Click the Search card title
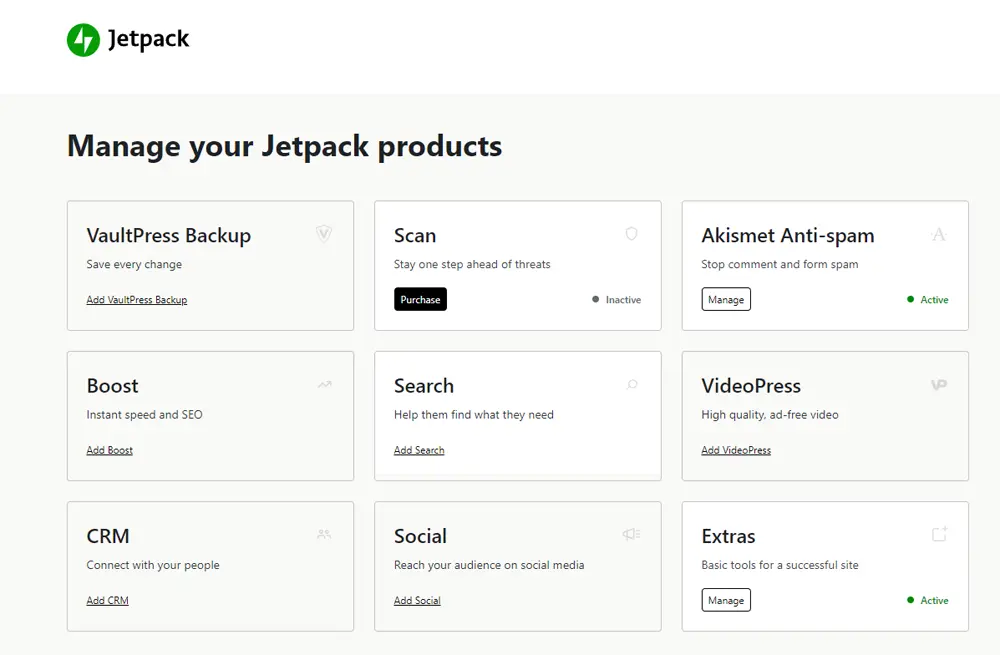The height and width of the screenshot is (655, 1000). [x=423, y=386]
